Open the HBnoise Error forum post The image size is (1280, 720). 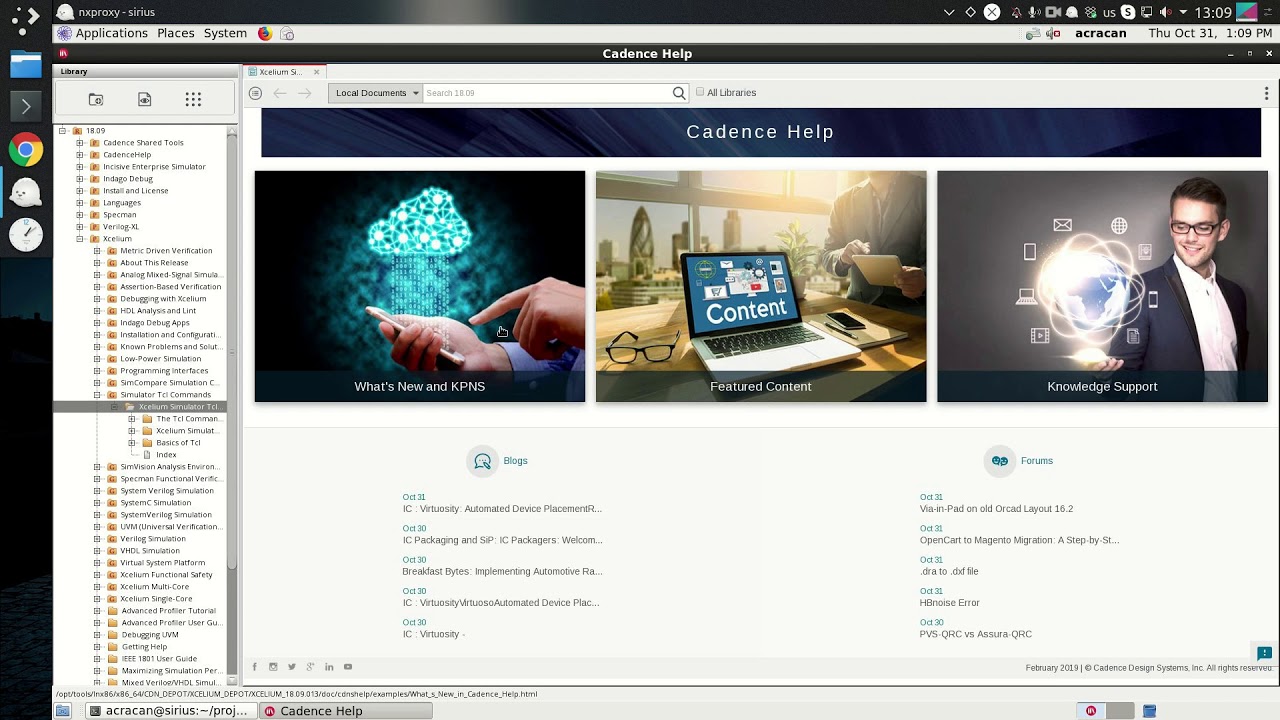coord(950,603)
